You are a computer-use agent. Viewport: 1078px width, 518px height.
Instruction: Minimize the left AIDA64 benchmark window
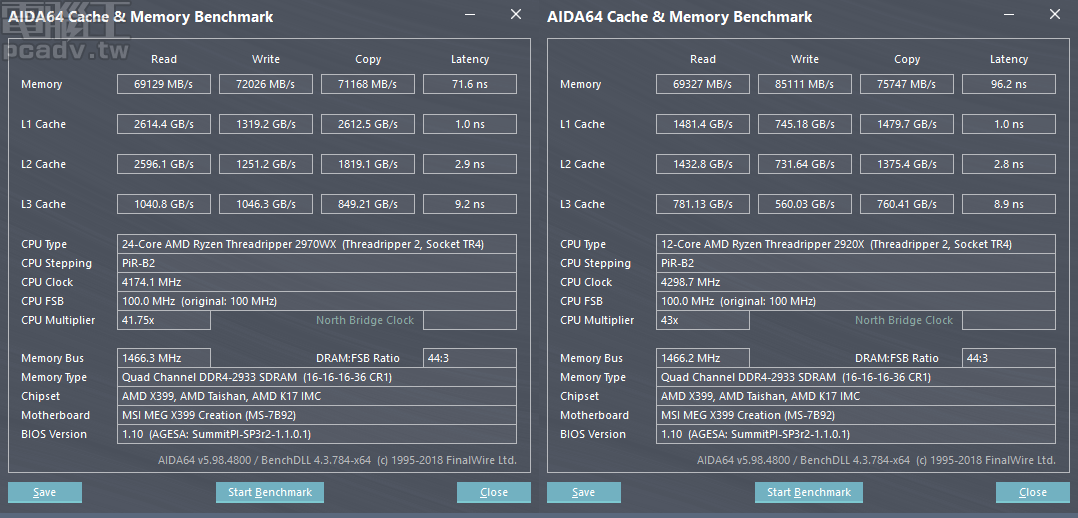pos(470,14)
